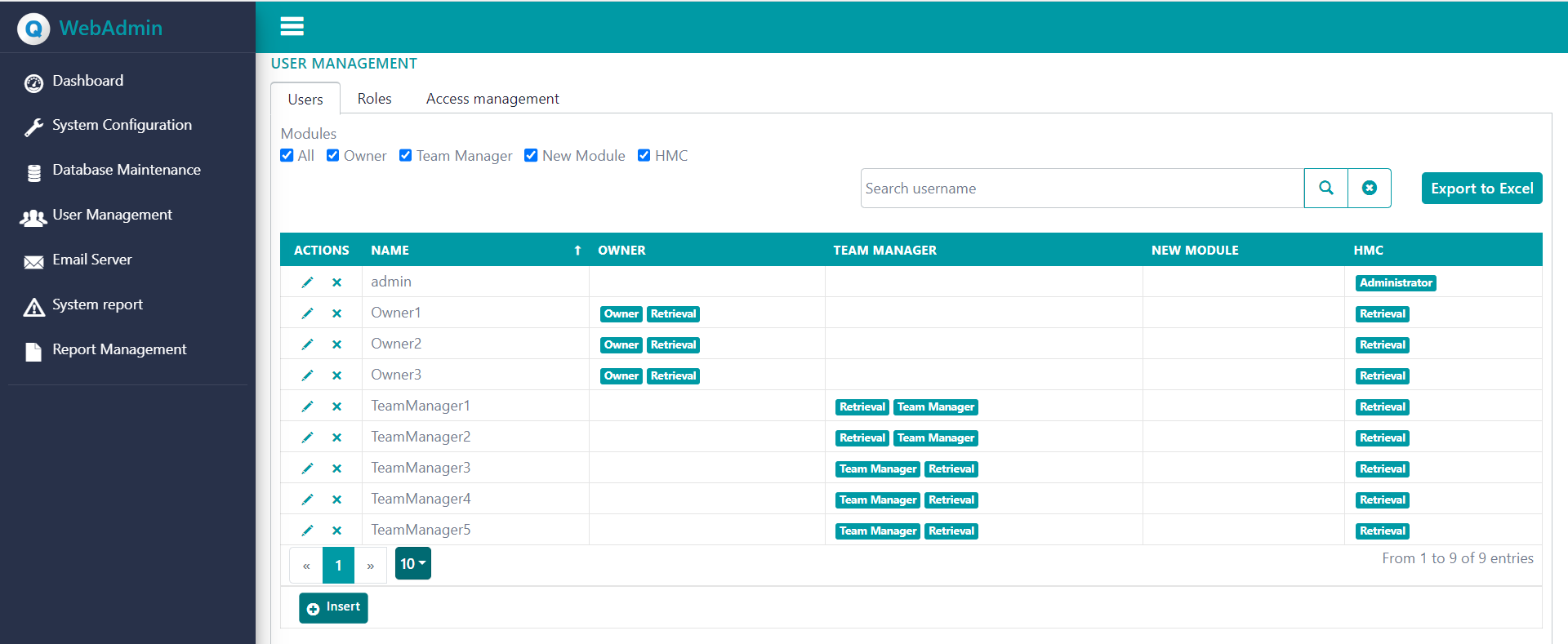
Task: Edit TeamManager4 with the pencil icon
Action: 307,500
